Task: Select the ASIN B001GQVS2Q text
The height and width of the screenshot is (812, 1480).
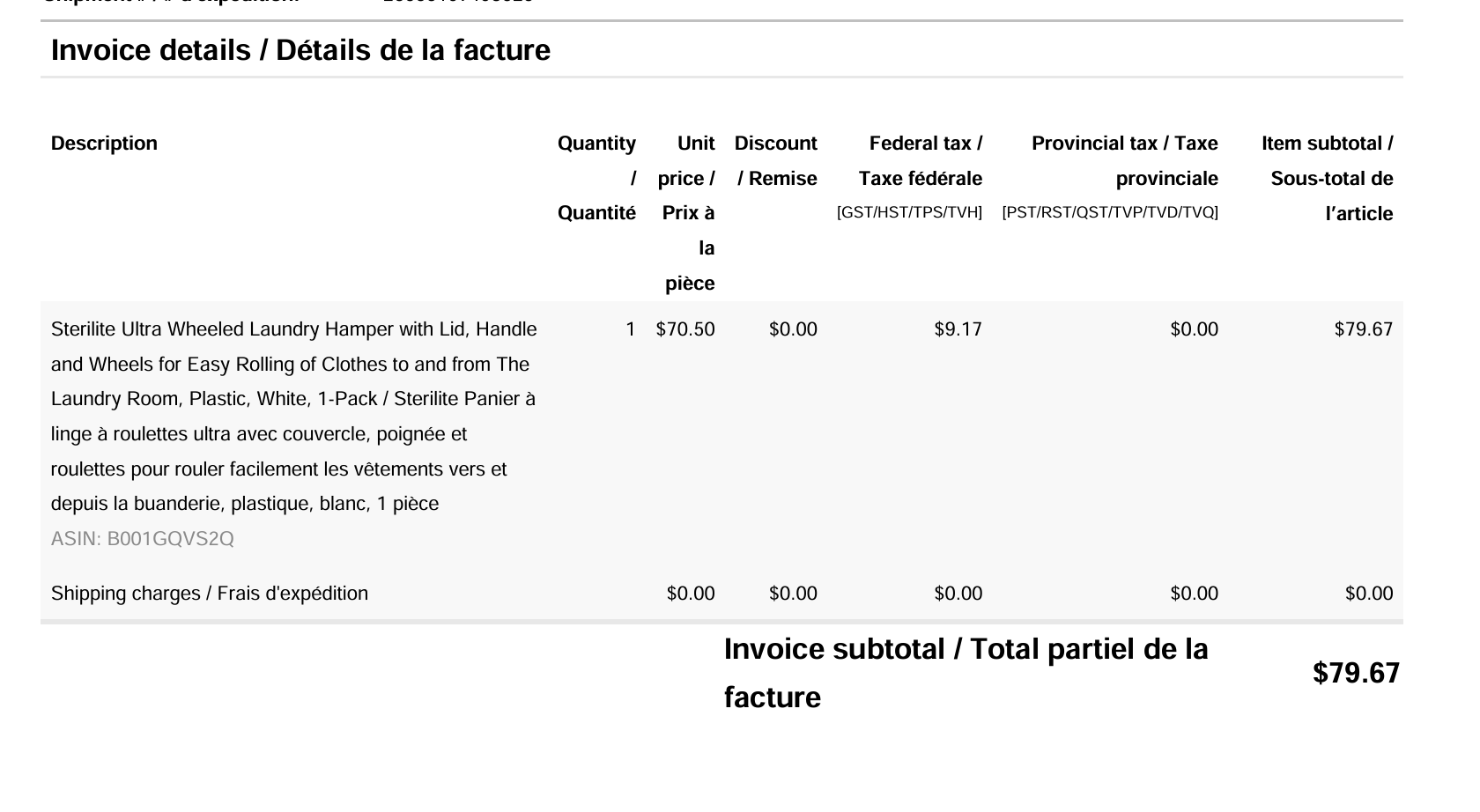Action: click(143, 539)
